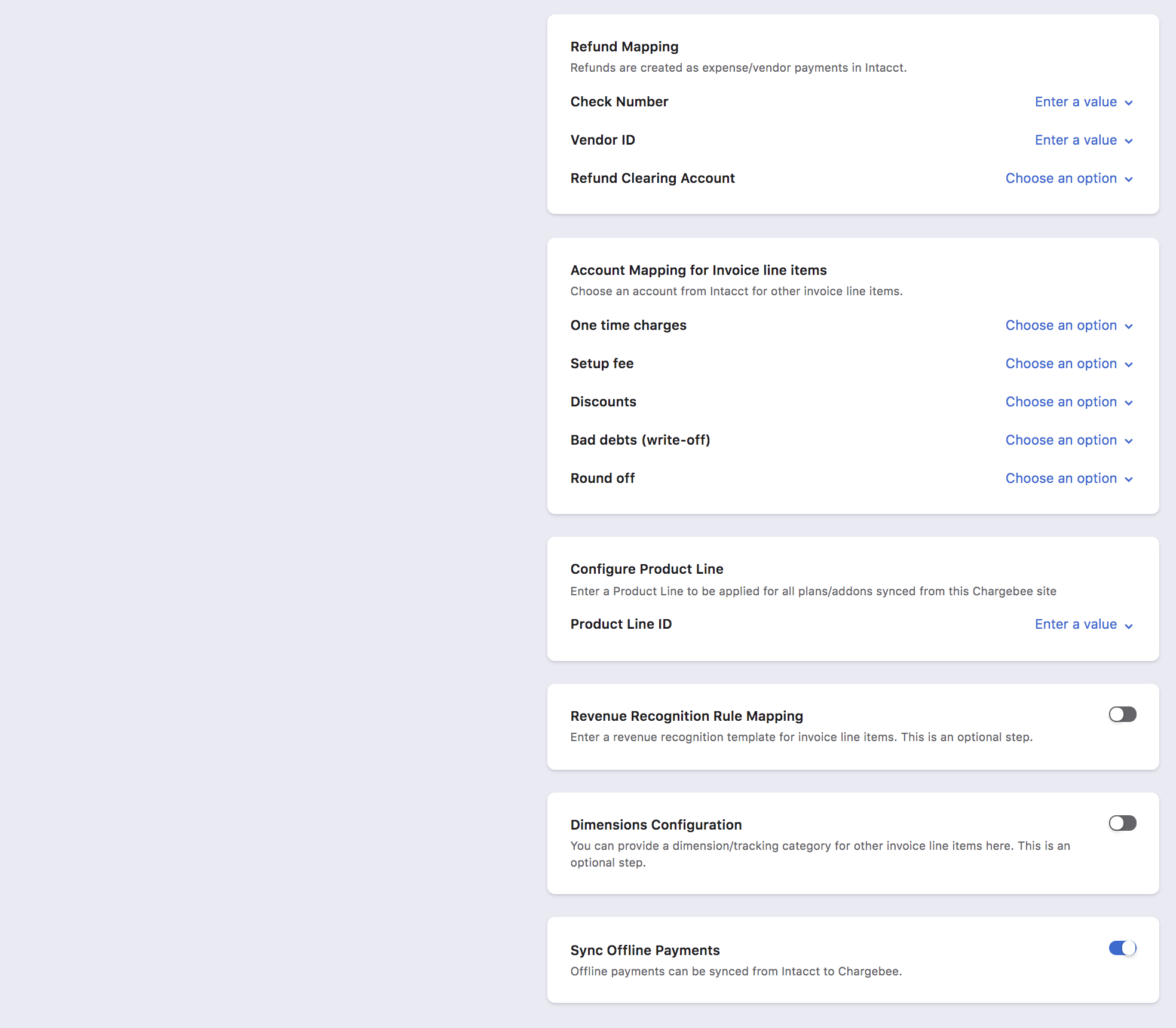Screen dimensions: 1176x1028
Task: Click the 'One time charges' label
Action: pyautogui.click(x=628, y=325)
